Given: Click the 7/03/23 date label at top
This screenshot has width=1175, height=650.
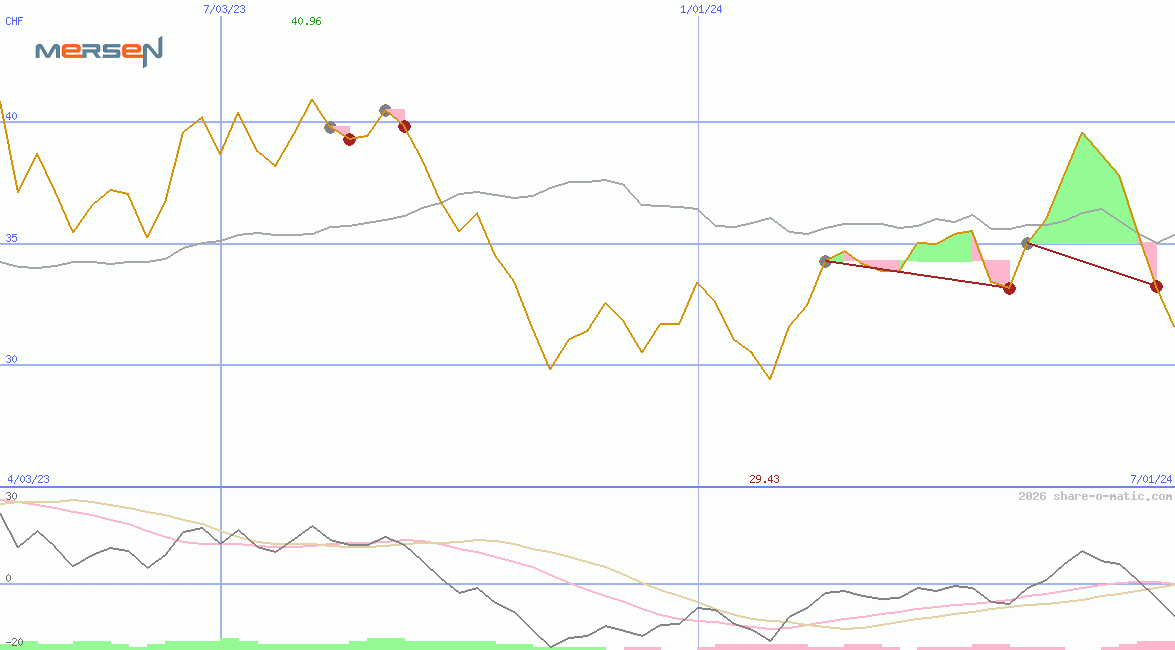Looking at the screenshot, I should [x=224, y=8].
